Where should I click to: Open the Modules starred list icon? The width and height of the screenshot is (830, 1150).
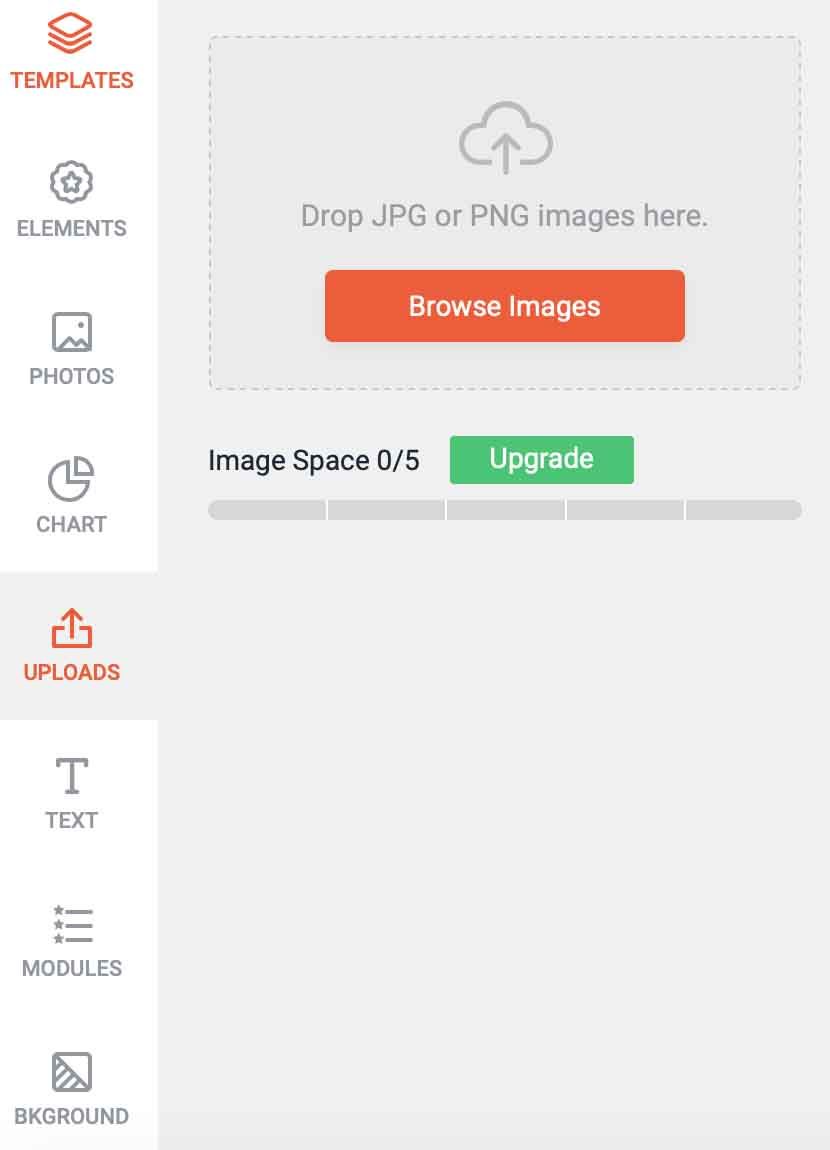click(73, 924)
